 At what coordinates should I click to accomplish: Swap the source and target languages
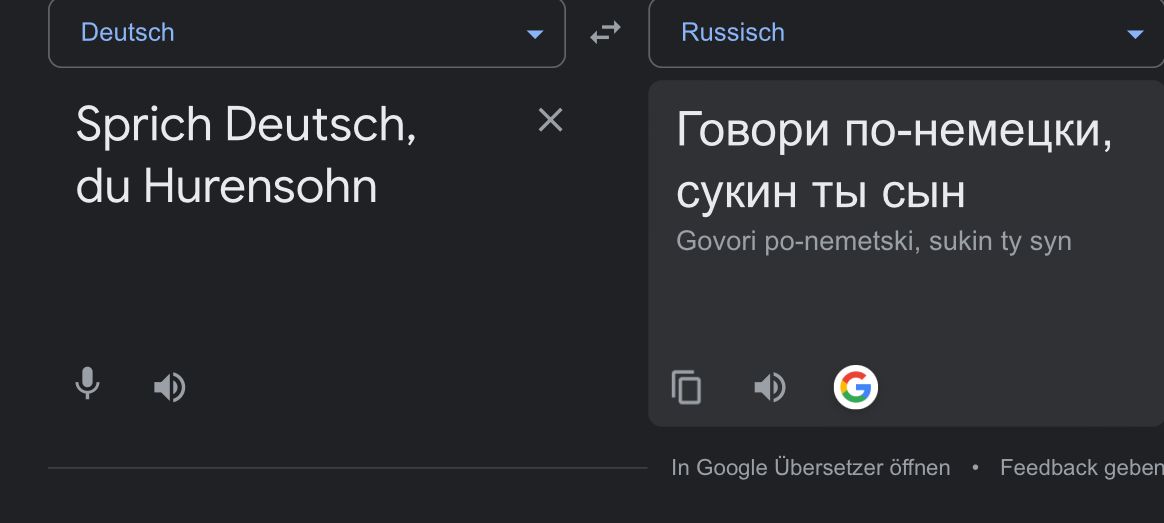(605, 33)
